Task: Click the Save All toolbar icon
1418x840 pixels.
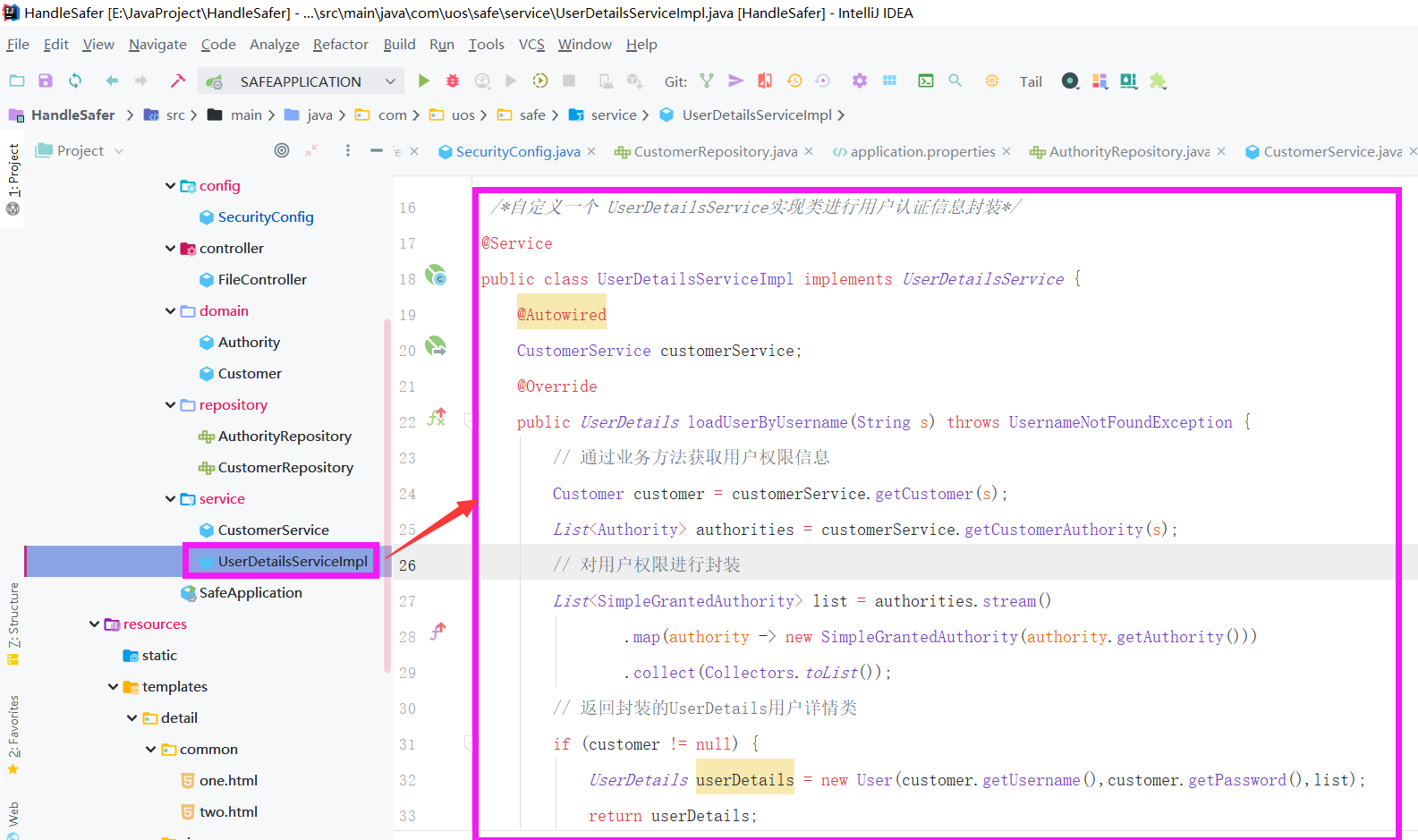Action: pos(46,81)
